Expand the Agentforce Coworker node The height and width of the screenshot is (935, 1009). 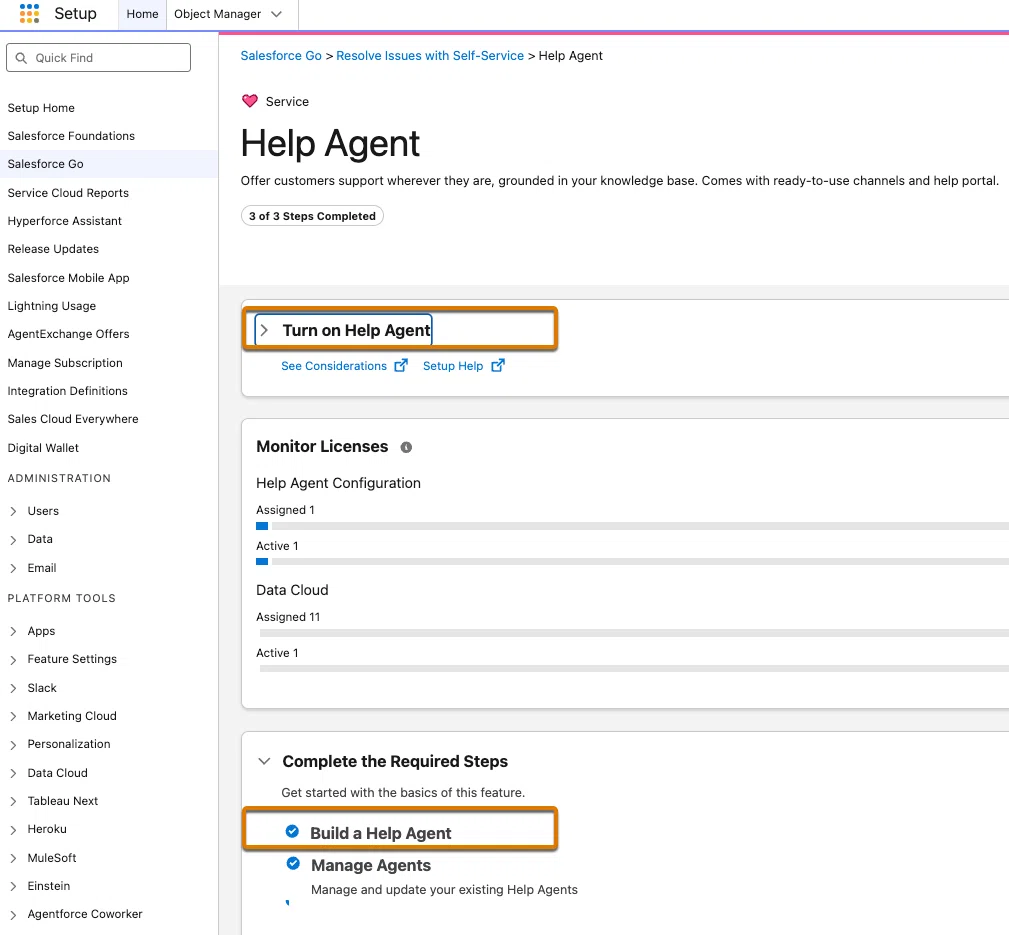tap(14, 914)
